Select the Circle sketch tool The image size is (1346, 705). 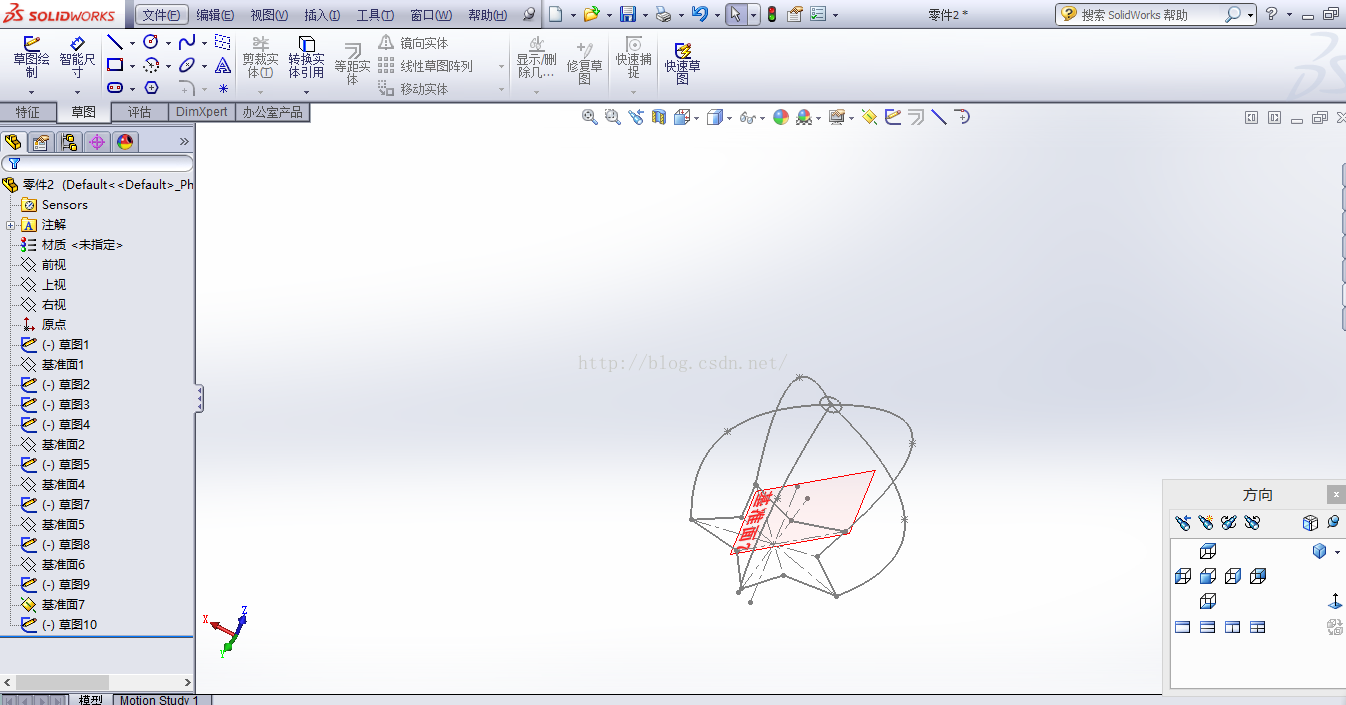[x=150, y=42]
